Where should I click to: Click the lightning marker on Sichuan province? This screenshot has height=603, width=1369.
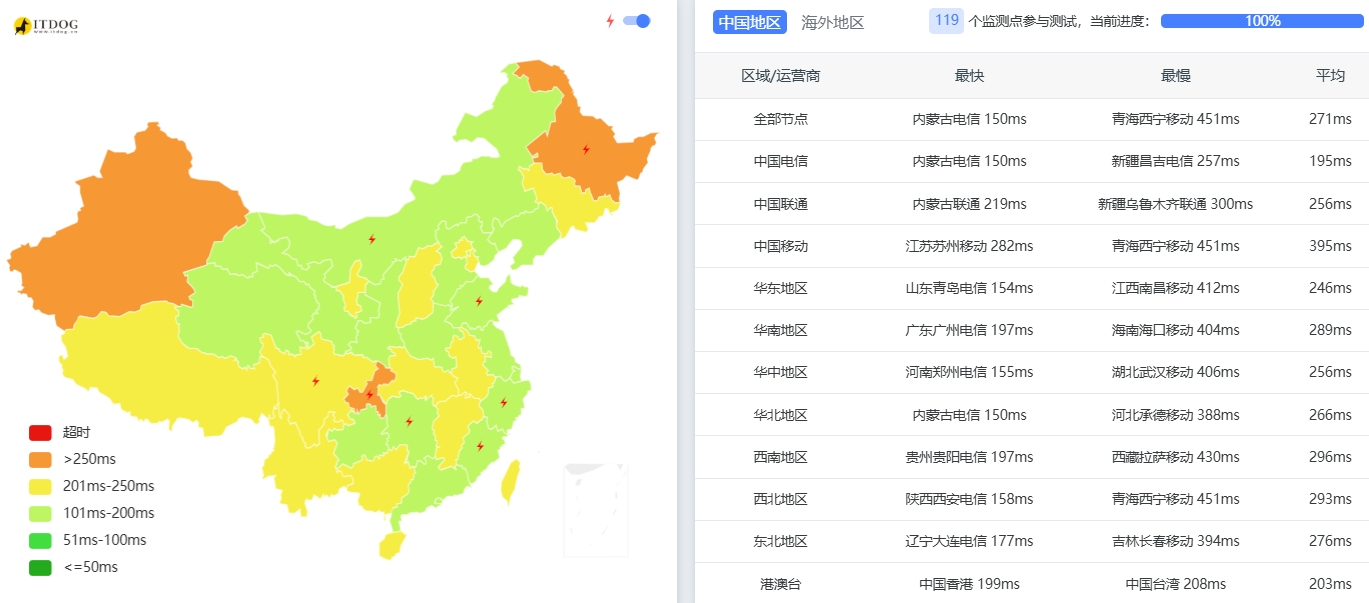tap(316, 381)
